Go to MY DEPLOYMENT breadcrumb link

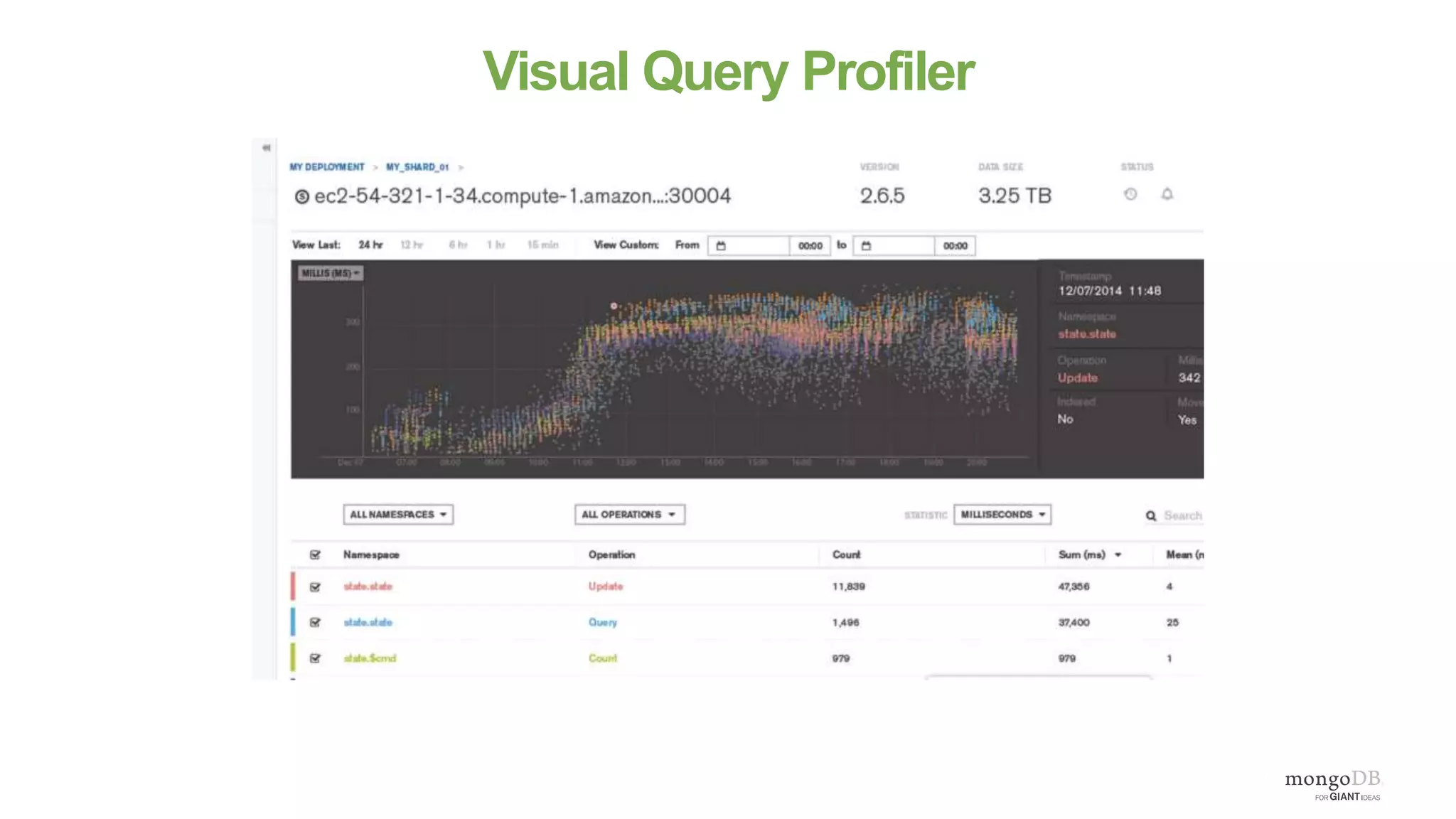(x=327, y=167)
